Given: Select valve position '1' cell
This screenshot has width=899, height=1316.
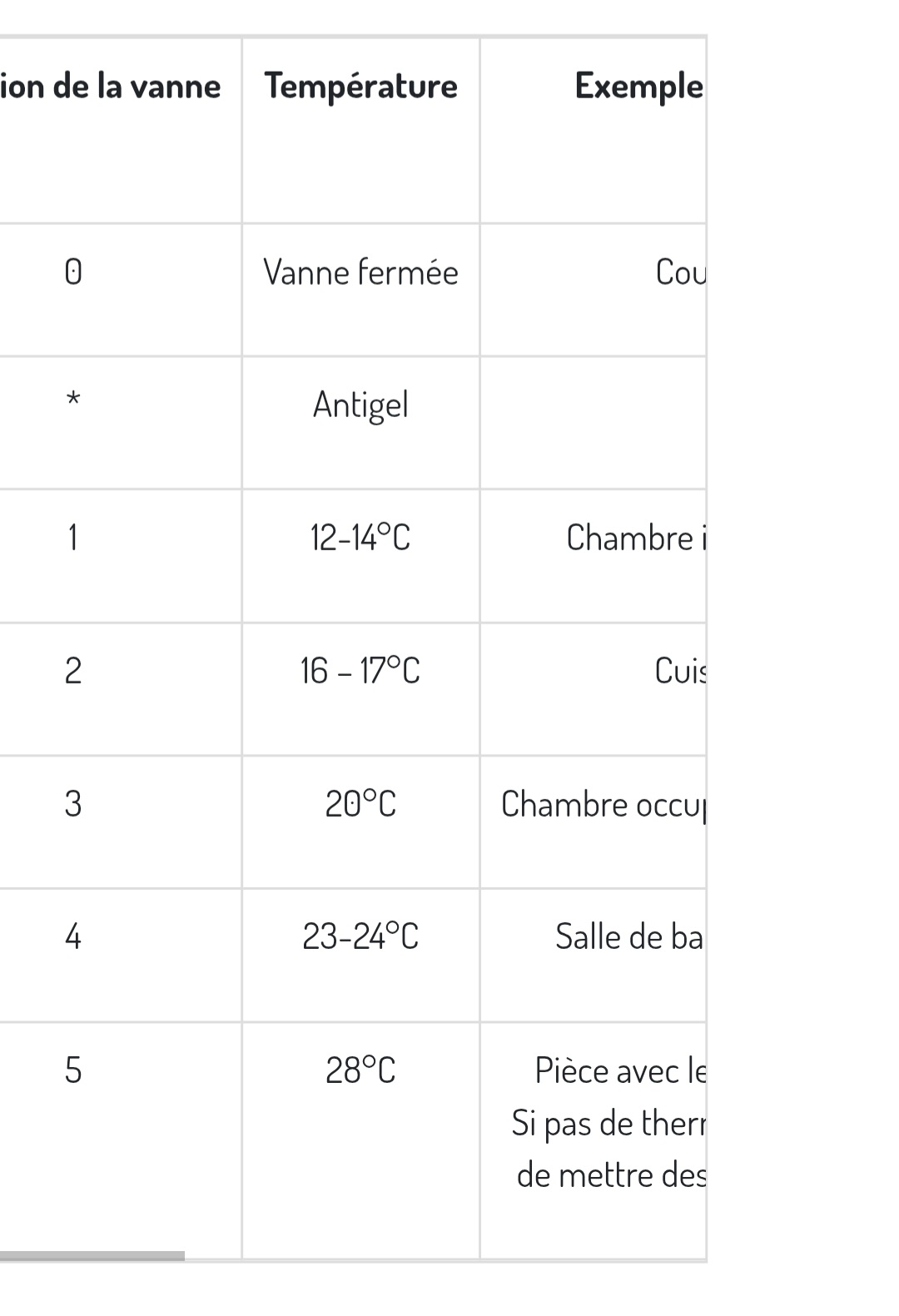Looking at the screenshot, I should coord(73,538).
